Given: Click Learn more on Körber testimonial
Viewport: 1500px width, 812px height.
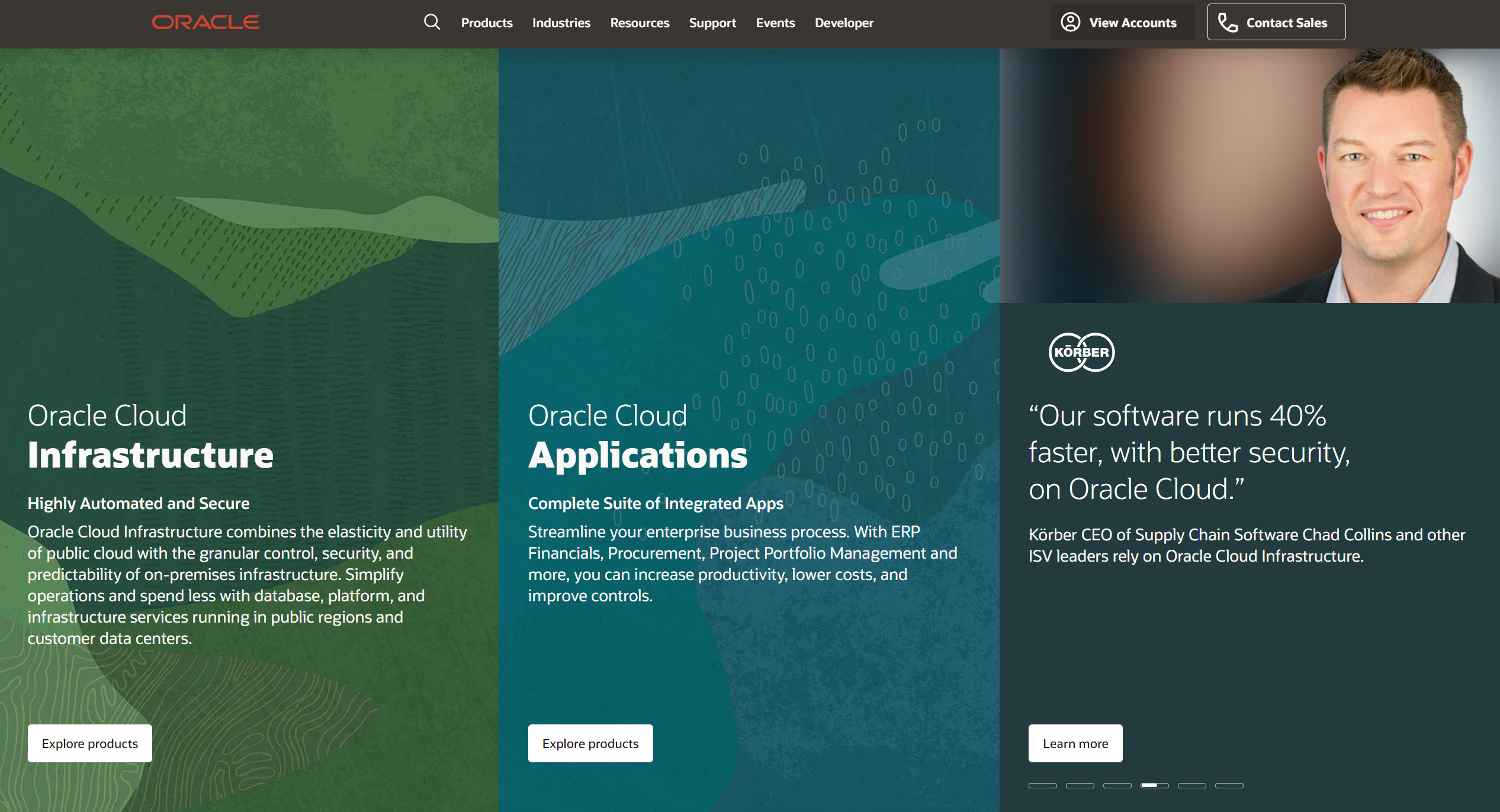Looking at the screenshot, I should 1075,743.
